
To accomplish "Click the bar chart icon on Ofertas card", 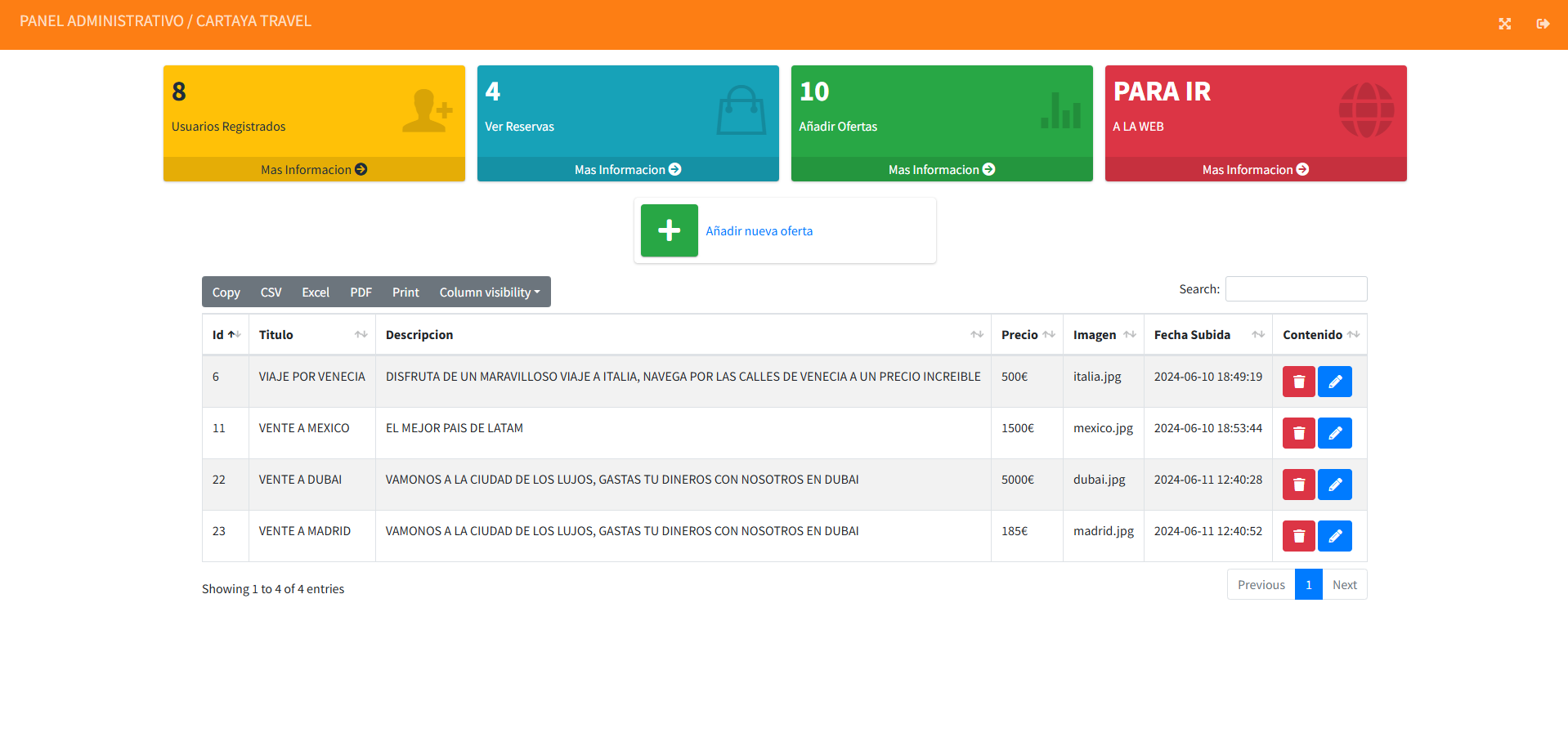I will click(x=1060, y=110).
